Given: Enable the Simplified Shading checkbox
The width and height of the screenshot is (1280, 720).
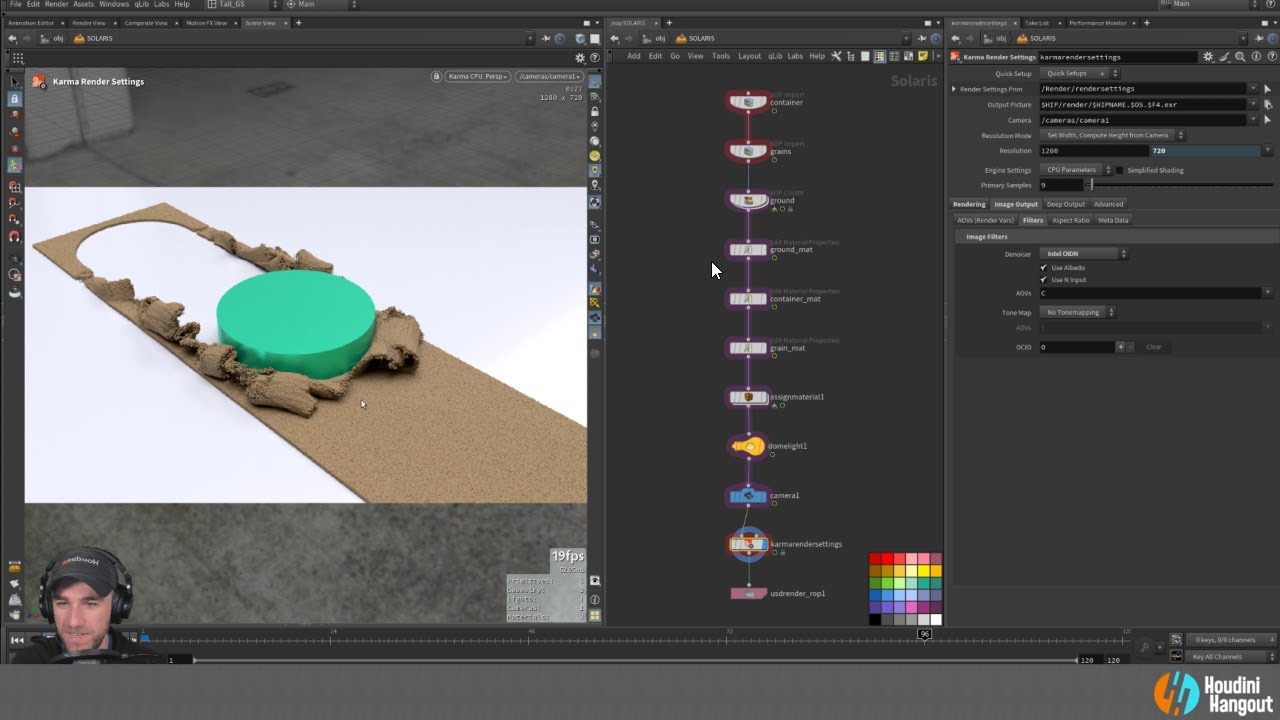Looking at the screenshot, I should click(1119, 170).
